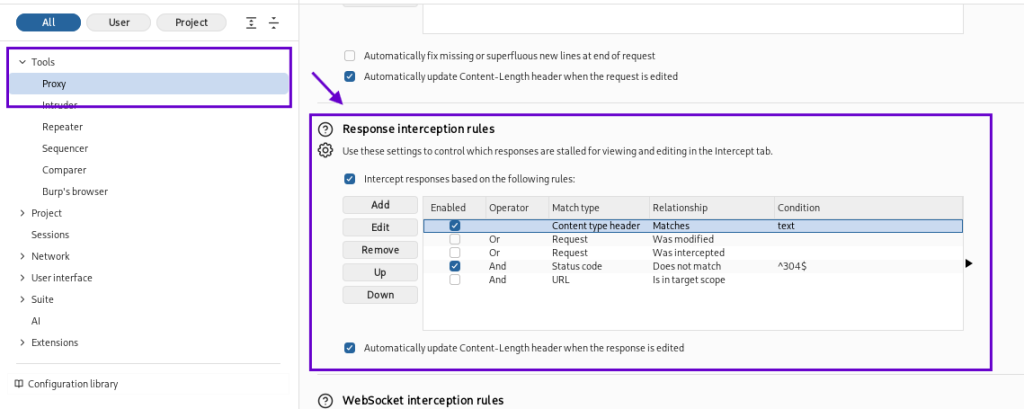Expand the Project tree section
Viewport: 1024px width, 409px height.
pos(22,213)
